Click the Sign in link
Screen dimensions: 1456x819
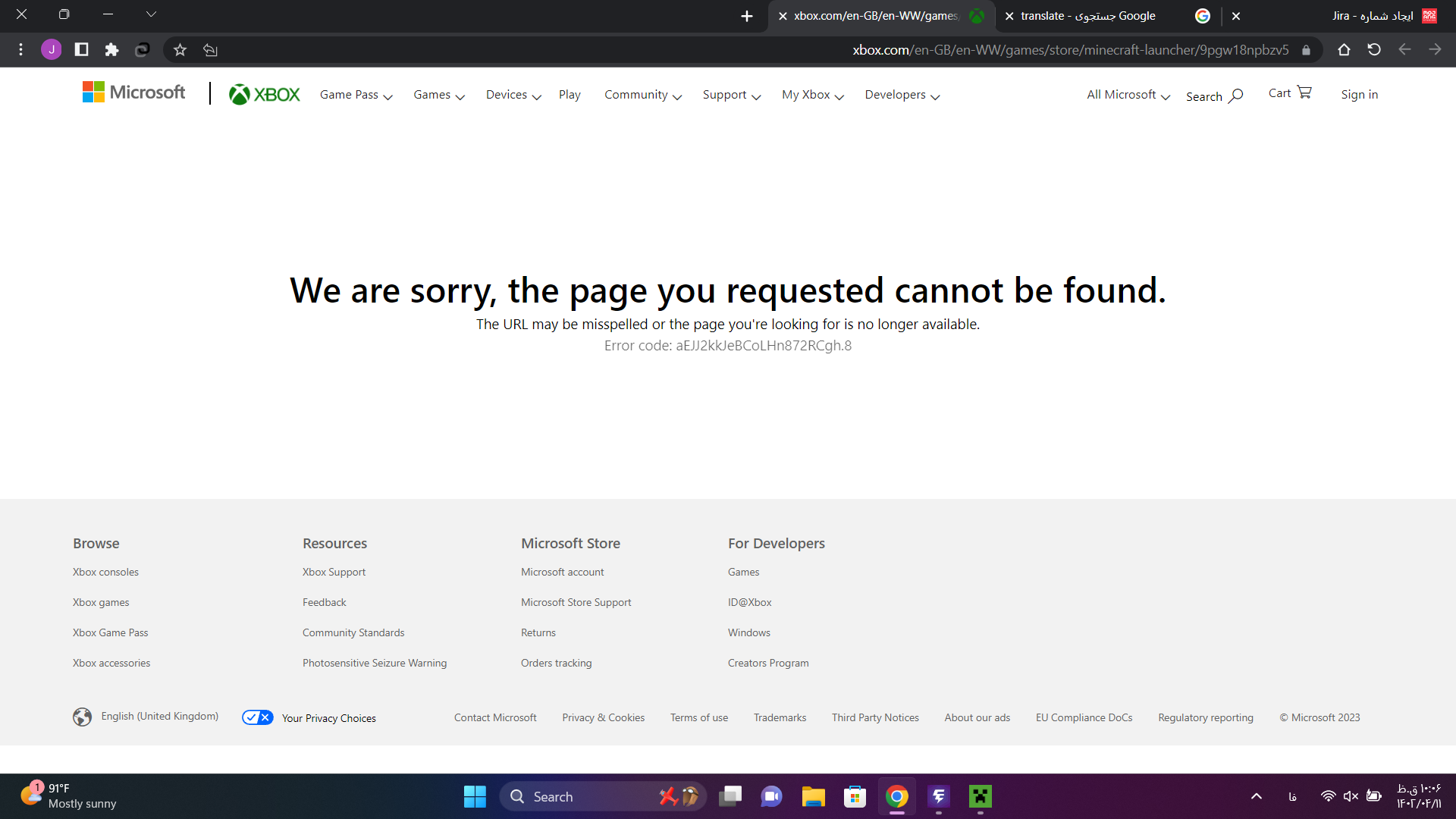tap(1359, 95)
